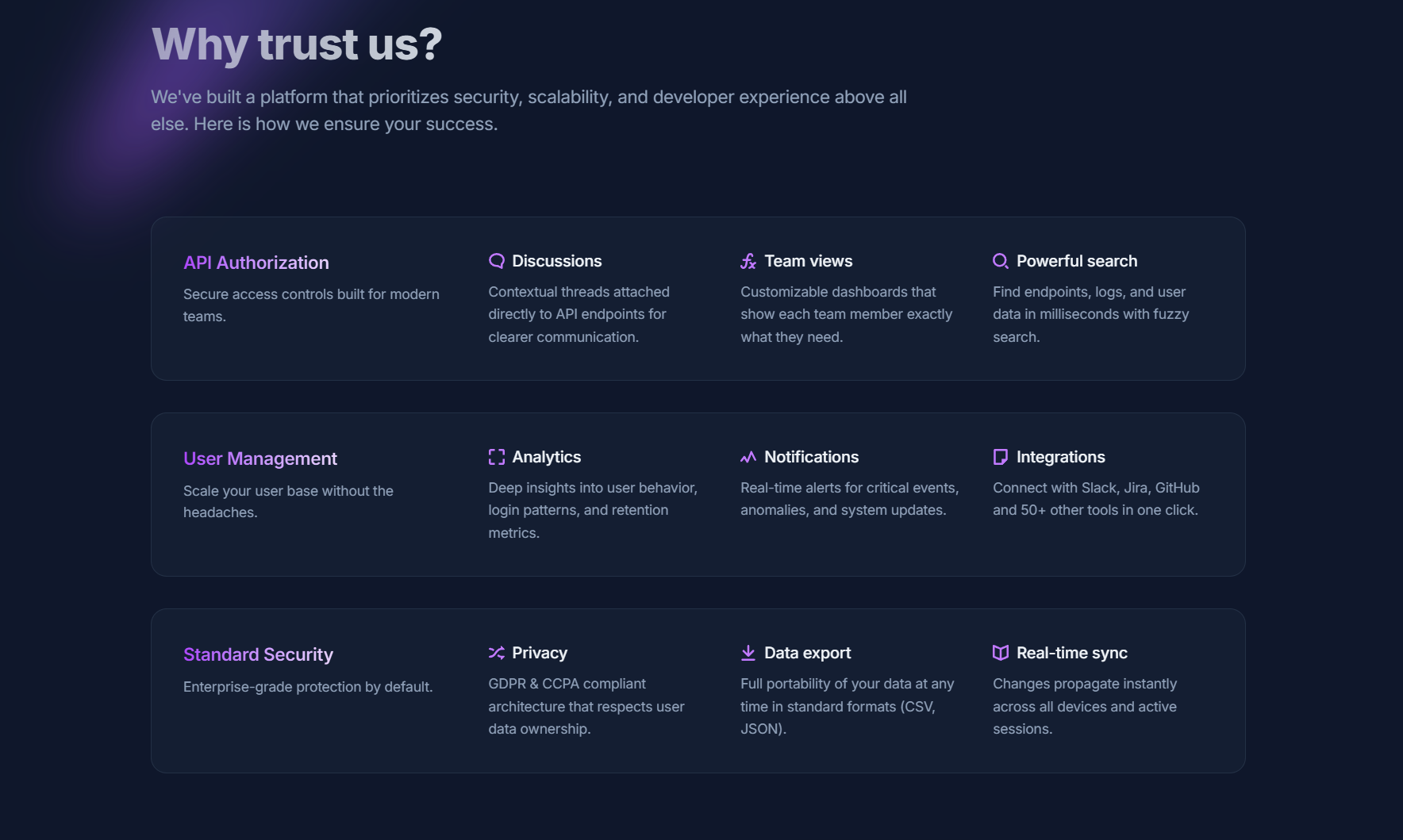Click the speech bubble icon beside Discussions
1403x840 pixels.
pyautogui.click(x=497, y=261)
